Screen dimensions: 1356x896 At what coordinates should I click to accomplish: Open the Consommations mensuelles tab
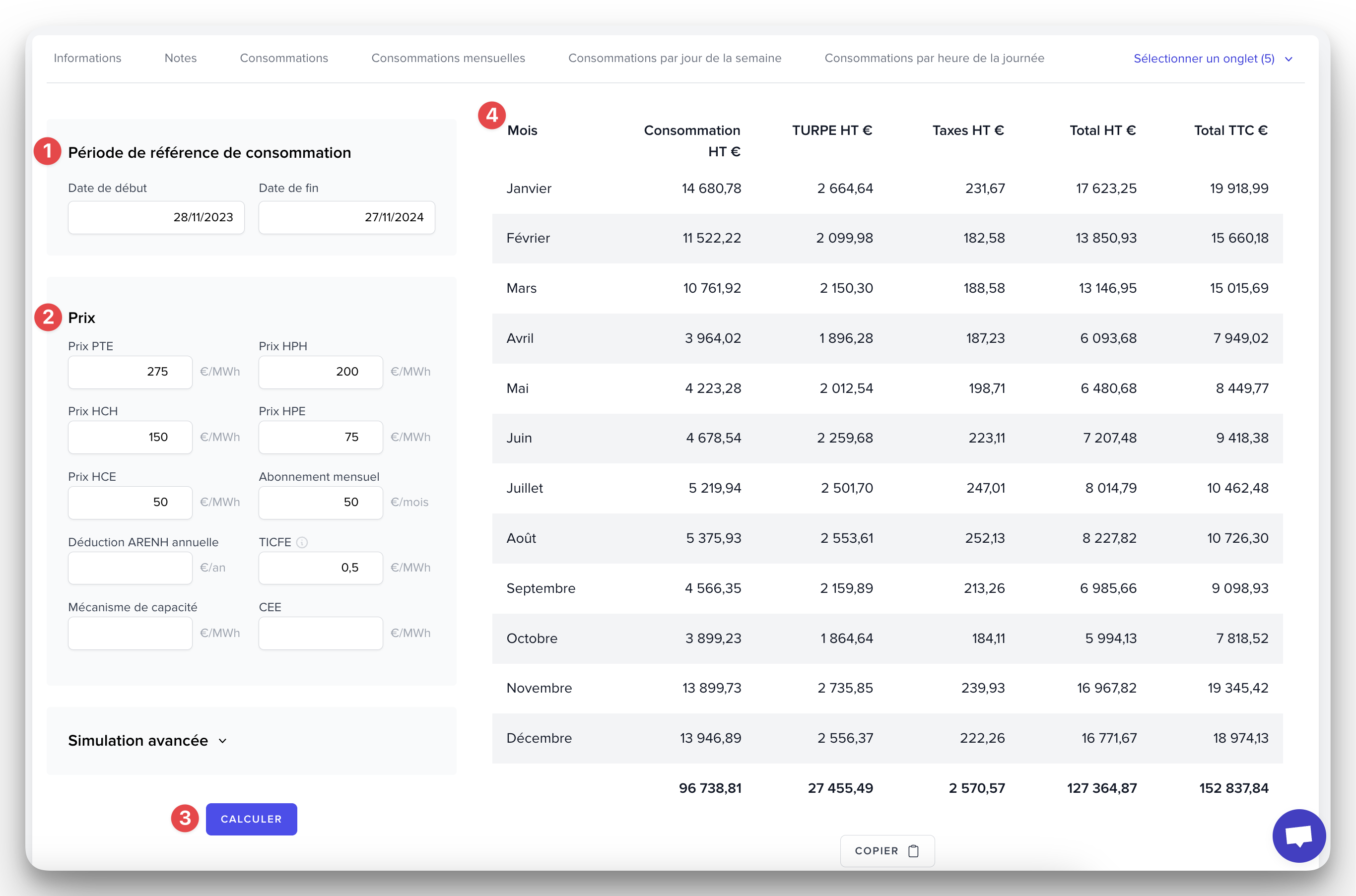pos(448,58)
